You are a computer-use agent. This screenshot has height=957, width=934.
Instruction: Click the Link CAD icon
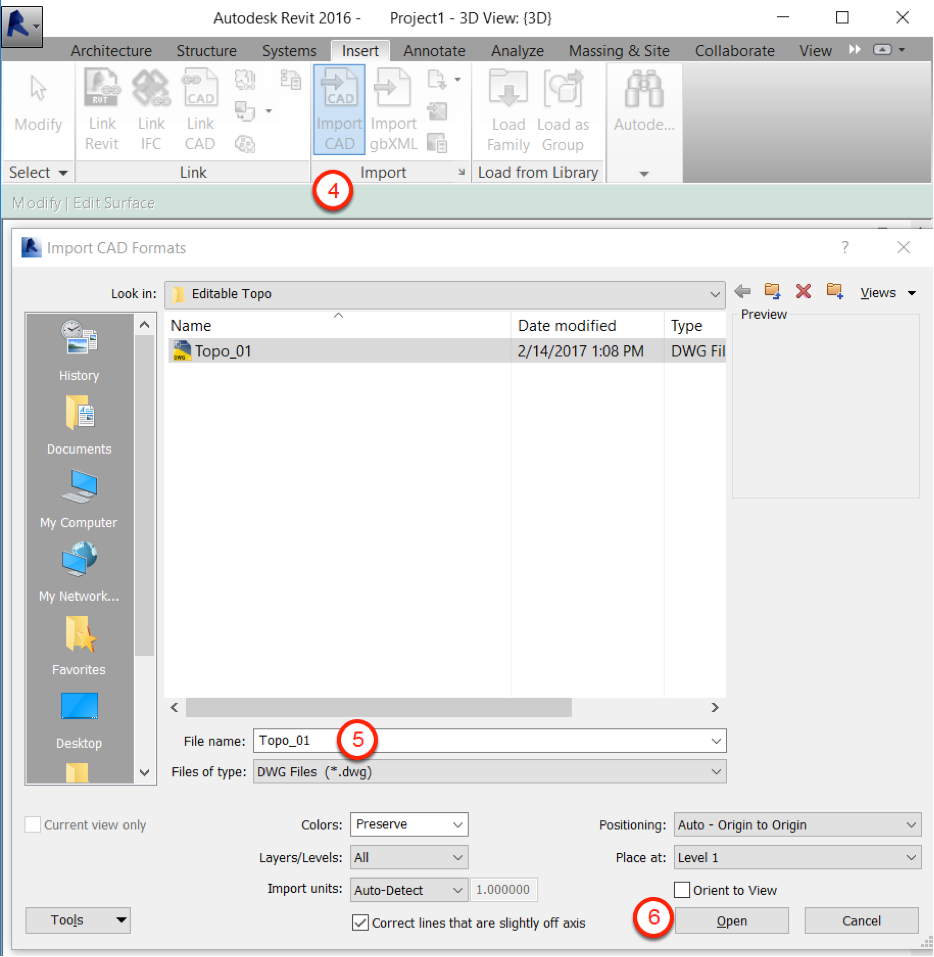coord(200,88)
